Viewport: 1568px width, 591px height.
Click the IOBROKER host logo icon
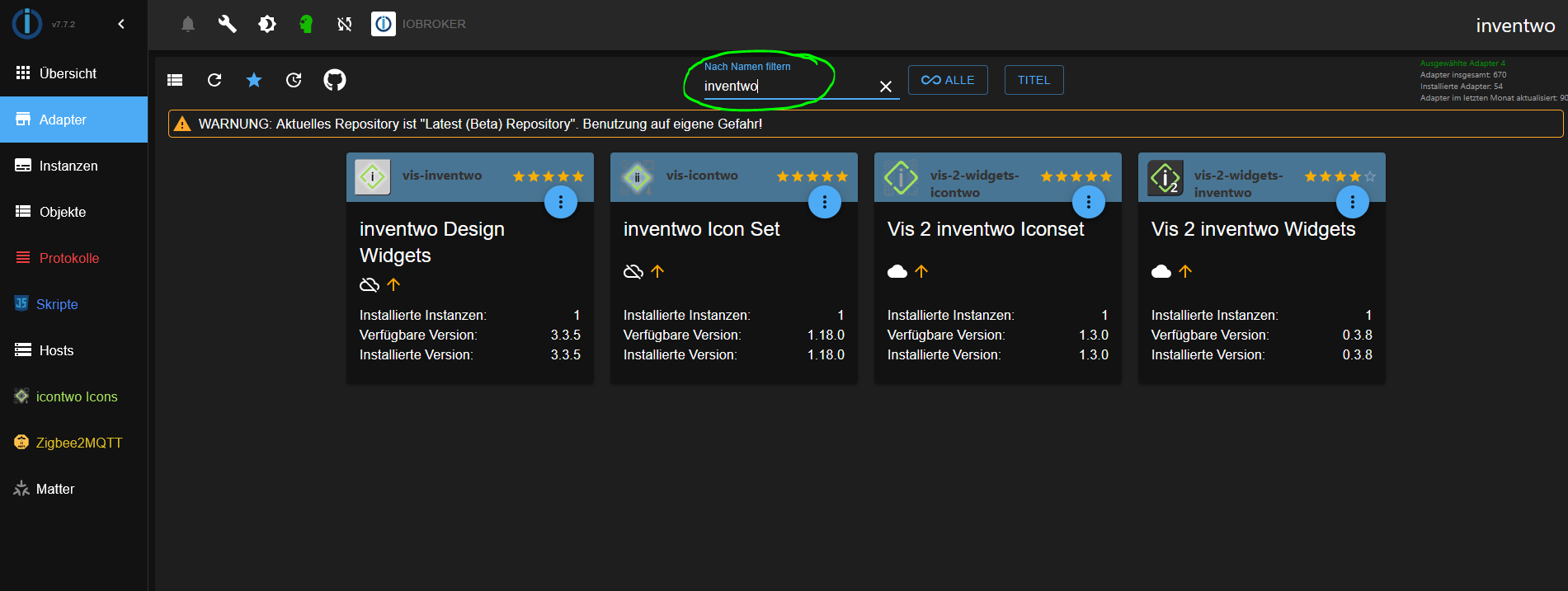[x=384, y=24]
